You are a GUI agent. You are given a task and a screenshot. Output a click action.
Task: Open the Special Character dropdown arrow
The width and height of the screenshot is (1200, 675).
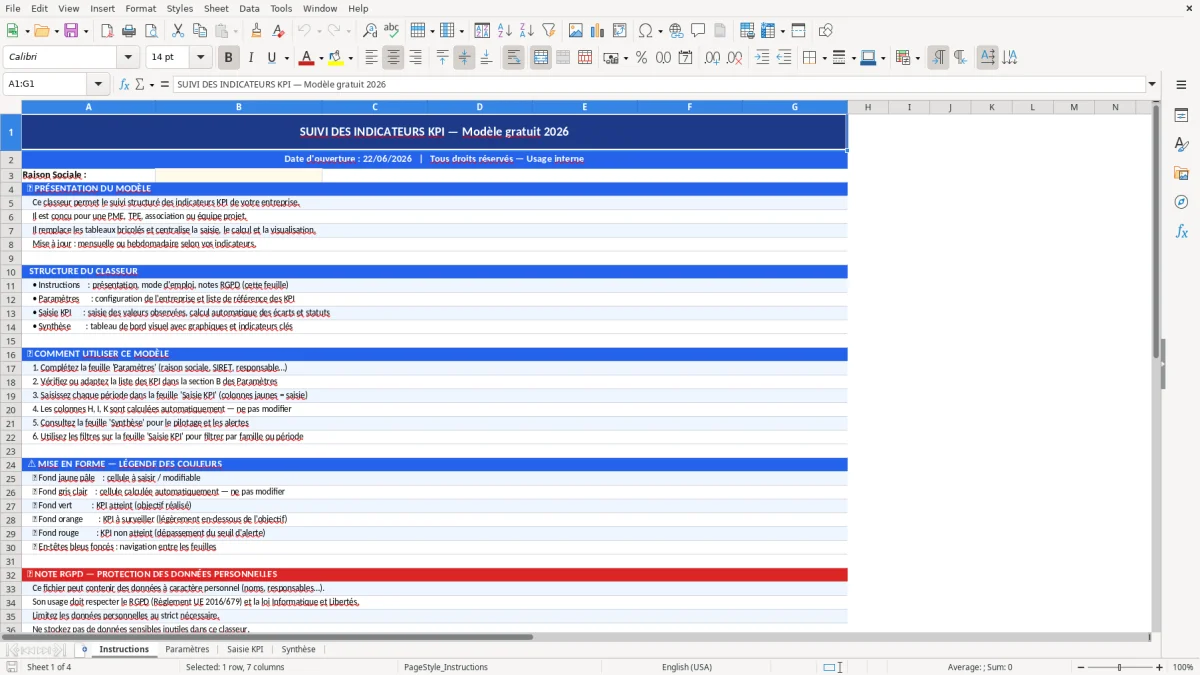pyautogui.click(x=660, y=31)
